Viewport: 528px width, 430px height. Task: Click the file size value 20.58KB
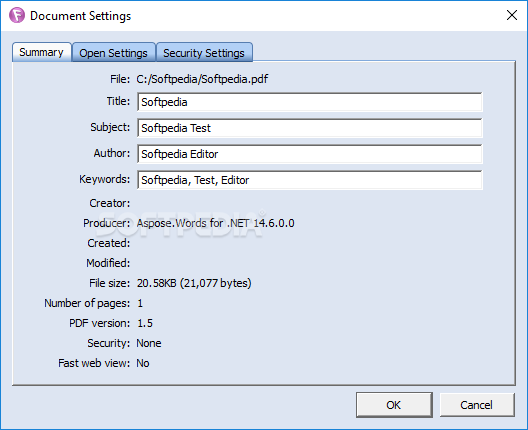tap(194, 283)
